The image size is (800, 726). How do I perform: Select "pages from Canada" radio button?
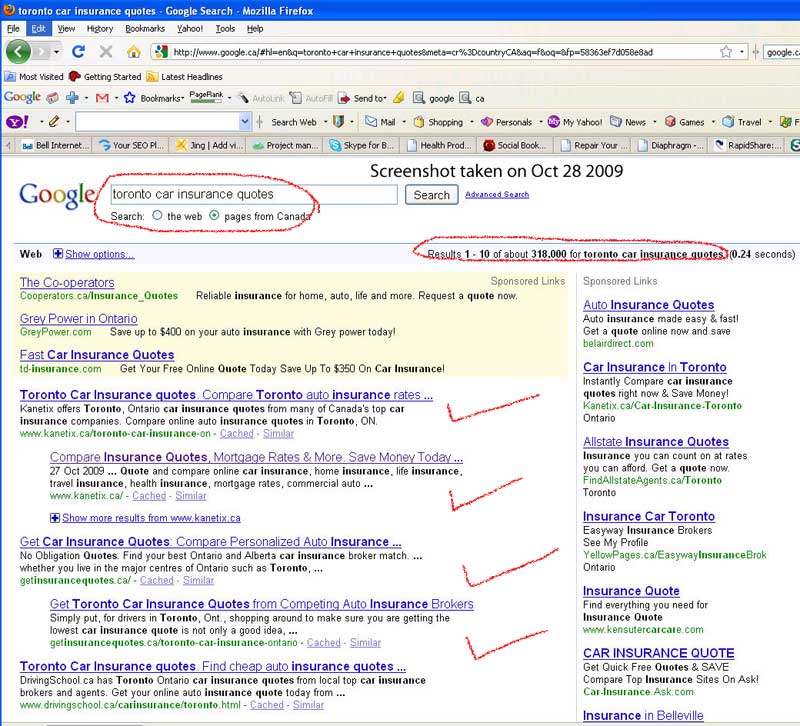(x=215, y=216)
